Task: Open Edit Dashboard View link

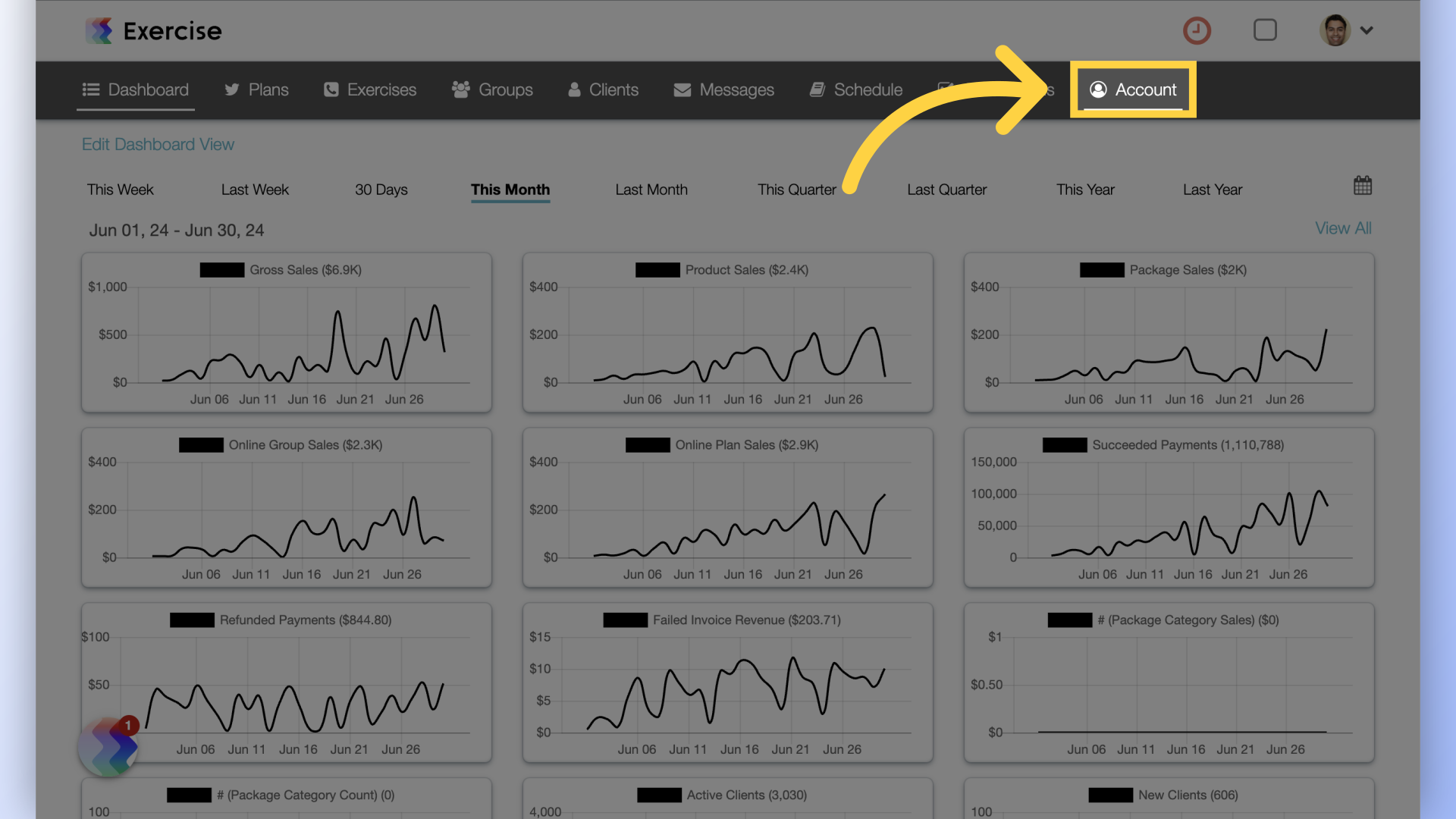Action: coord(158,144)
